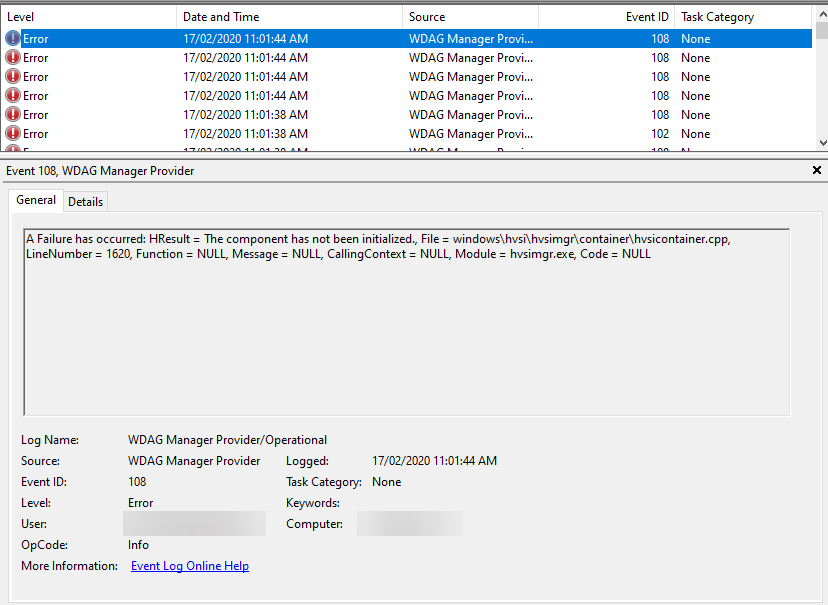Select the event row with Event ID 102
The height and width of the screenshot is (605, 828).
pyautogui.click(x=400, y=134)
